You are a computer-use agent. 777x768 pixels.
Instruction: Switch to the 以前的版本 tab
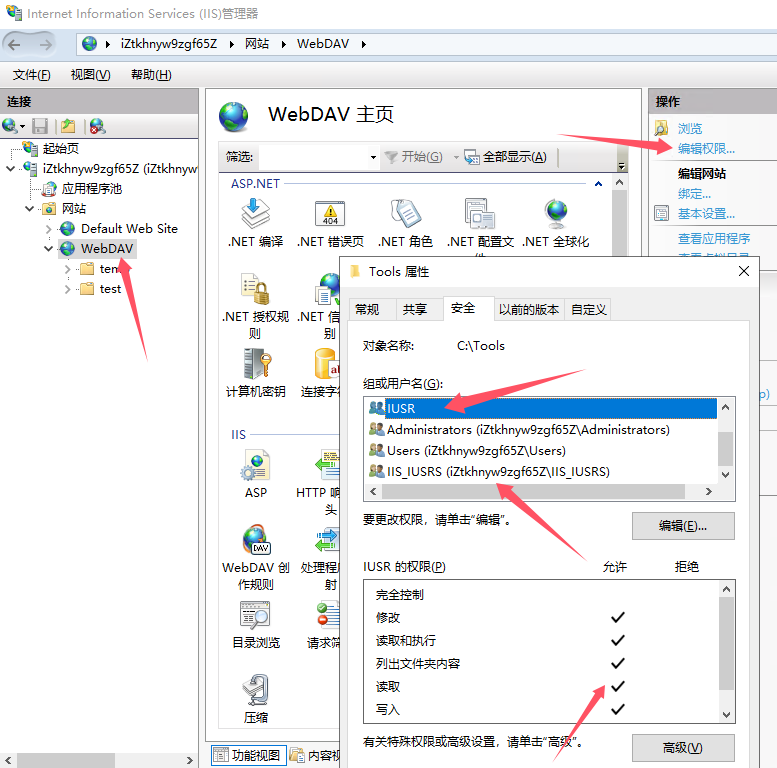pos(529,309)
